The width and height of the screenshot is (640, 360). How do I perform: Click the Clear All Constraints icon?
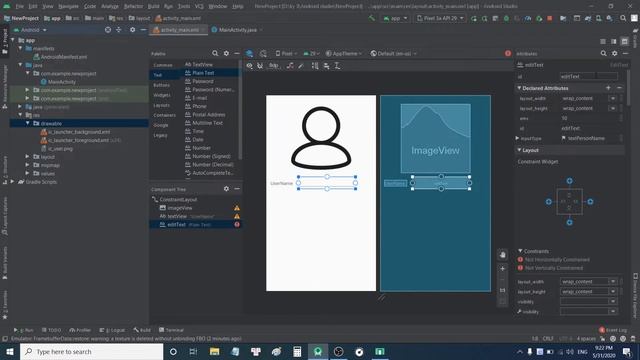click(x=290, y=66)
